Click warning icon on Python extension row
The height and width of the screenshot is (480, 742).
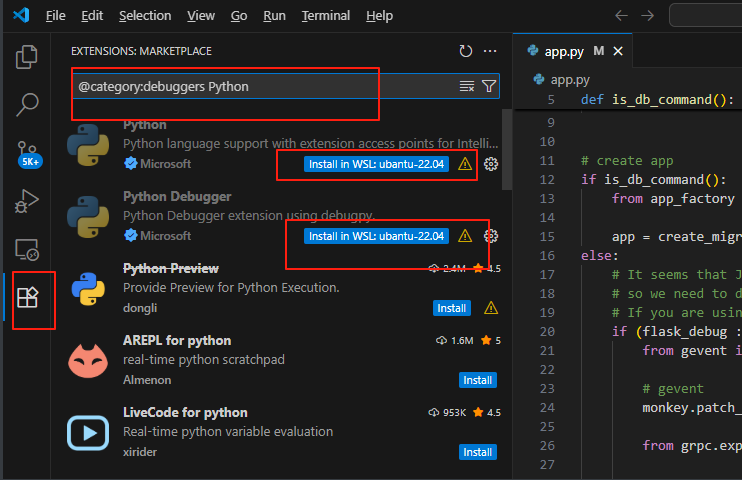(x=465, y=164)
